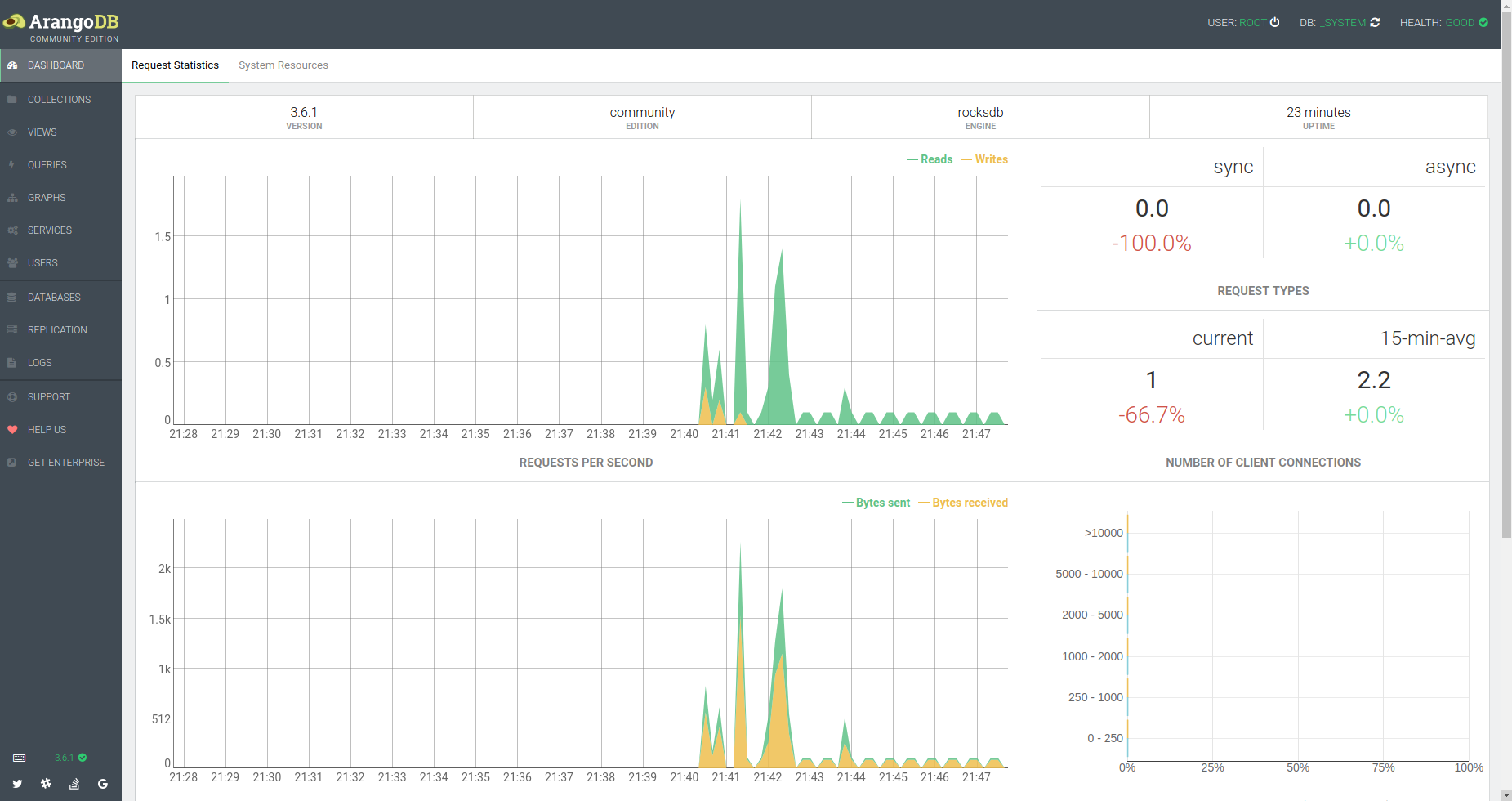Image resolution: width=1512 pixels, height=801 pixels.
Task: Click the ArangoDB logo
Action: tap(61, 26)
